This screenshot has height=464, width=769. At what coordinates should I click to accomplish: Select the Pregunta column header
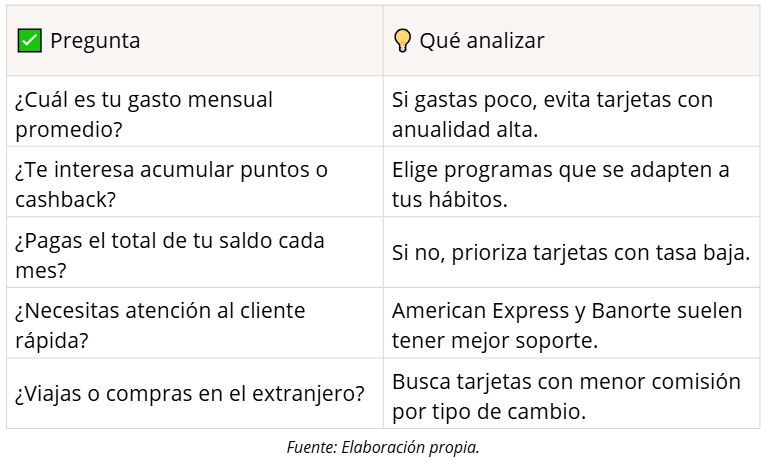95,41
